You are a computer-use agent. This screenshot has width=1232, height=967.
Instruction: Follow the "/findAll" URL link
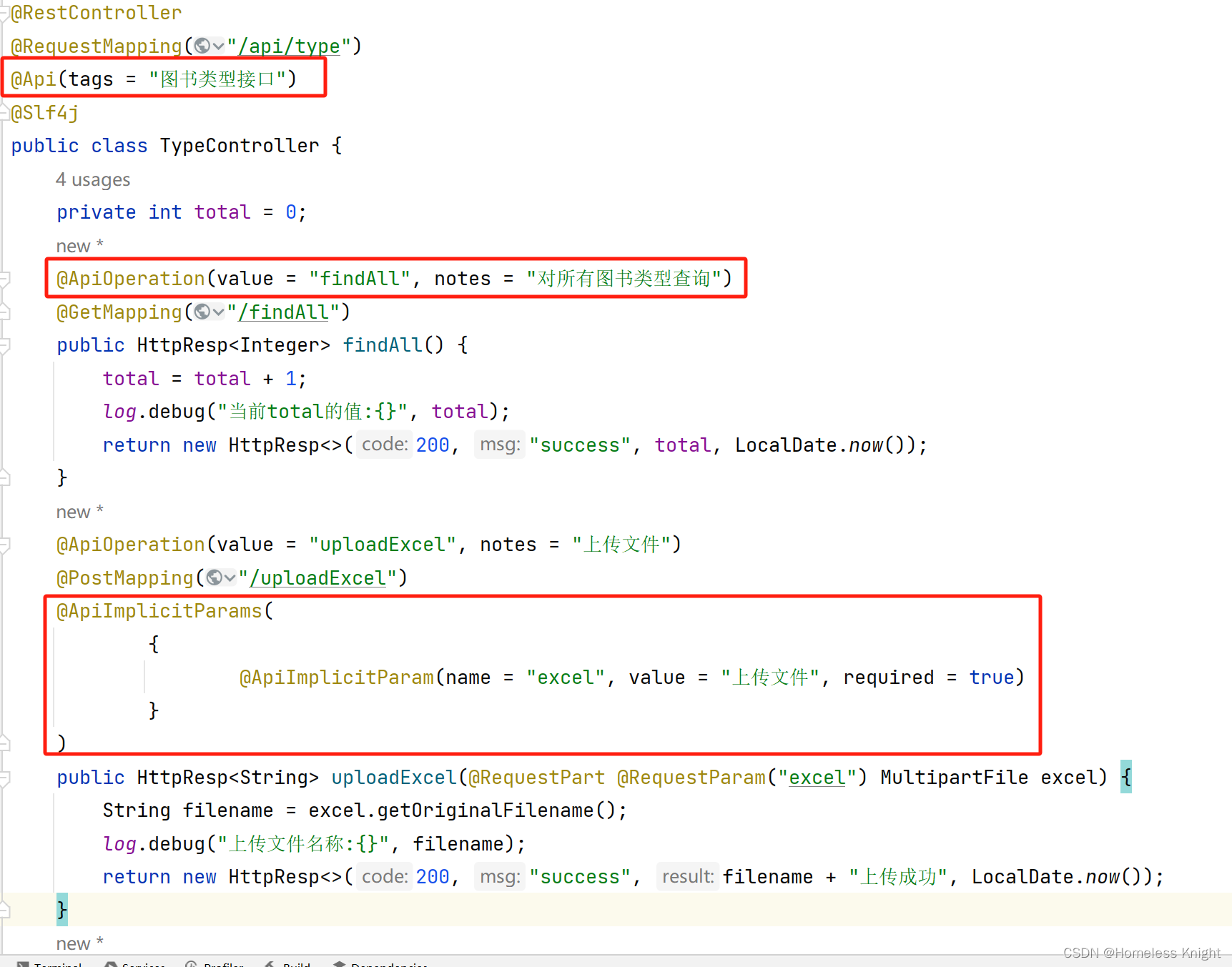[x=283, y=312]
